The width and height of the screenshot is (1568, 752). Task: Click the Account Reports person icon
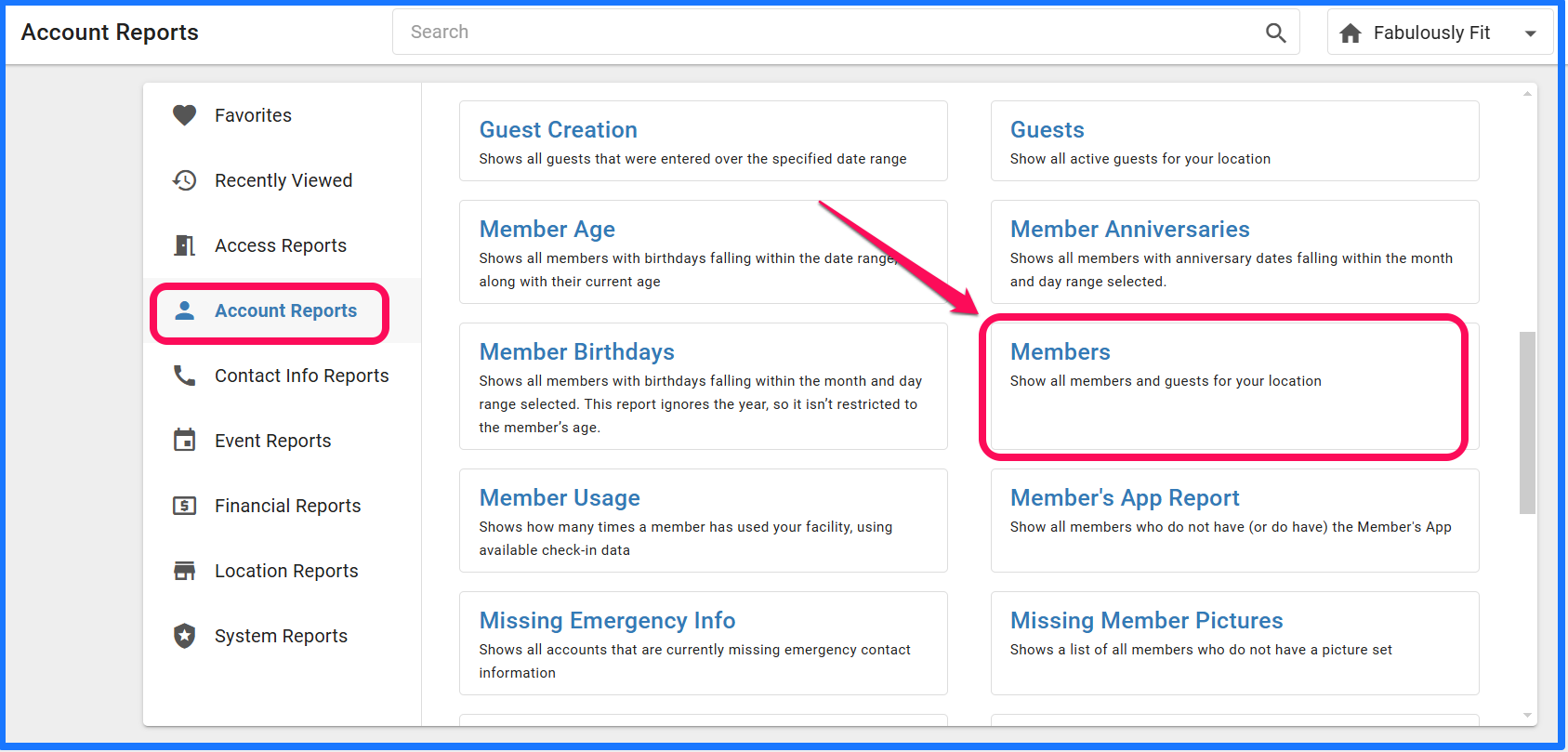coord(185,310)
